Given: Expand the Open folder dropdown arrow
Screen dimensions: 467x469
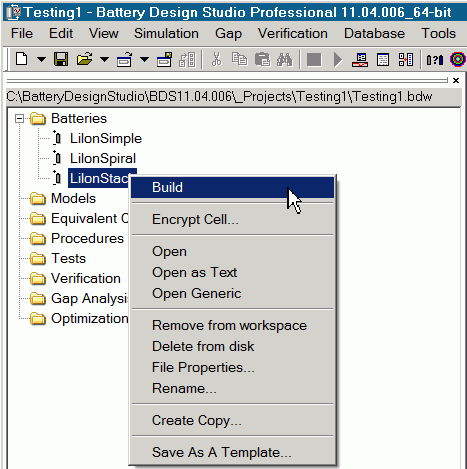Looking at the screenshot, I should (x=104, y=60).
